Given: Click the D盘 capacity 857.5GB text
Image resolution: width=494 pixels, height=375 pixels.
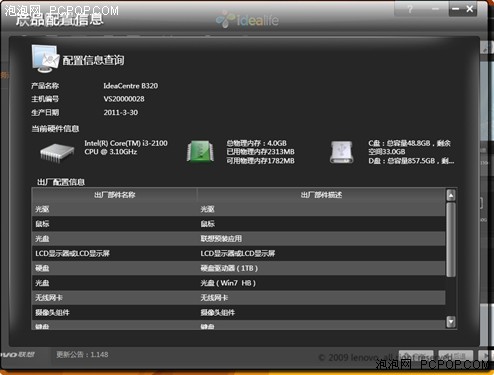Looking at the screenshot, I should 411,161.
